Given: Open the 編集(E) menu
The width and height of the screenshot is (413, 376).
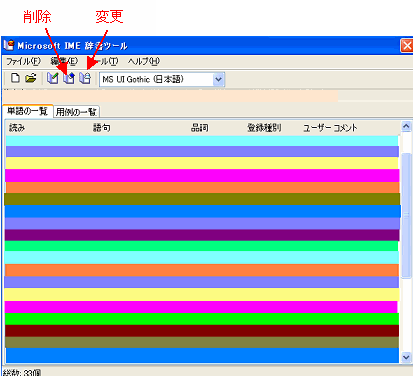Looking at the screenshot, I should 64,61.
